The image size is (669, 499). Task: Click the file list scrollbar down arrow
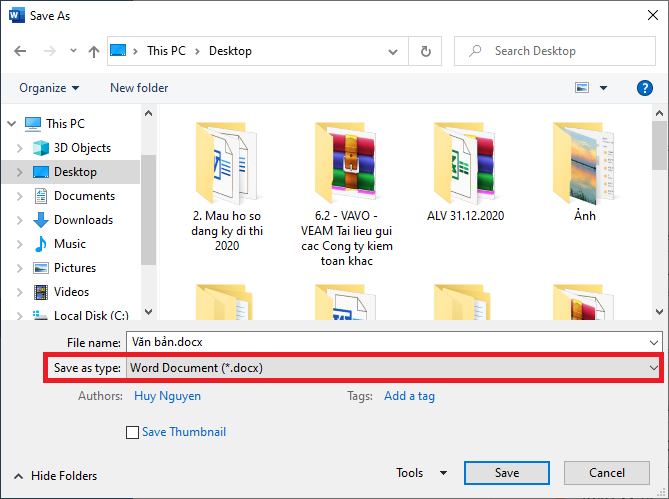659,312
